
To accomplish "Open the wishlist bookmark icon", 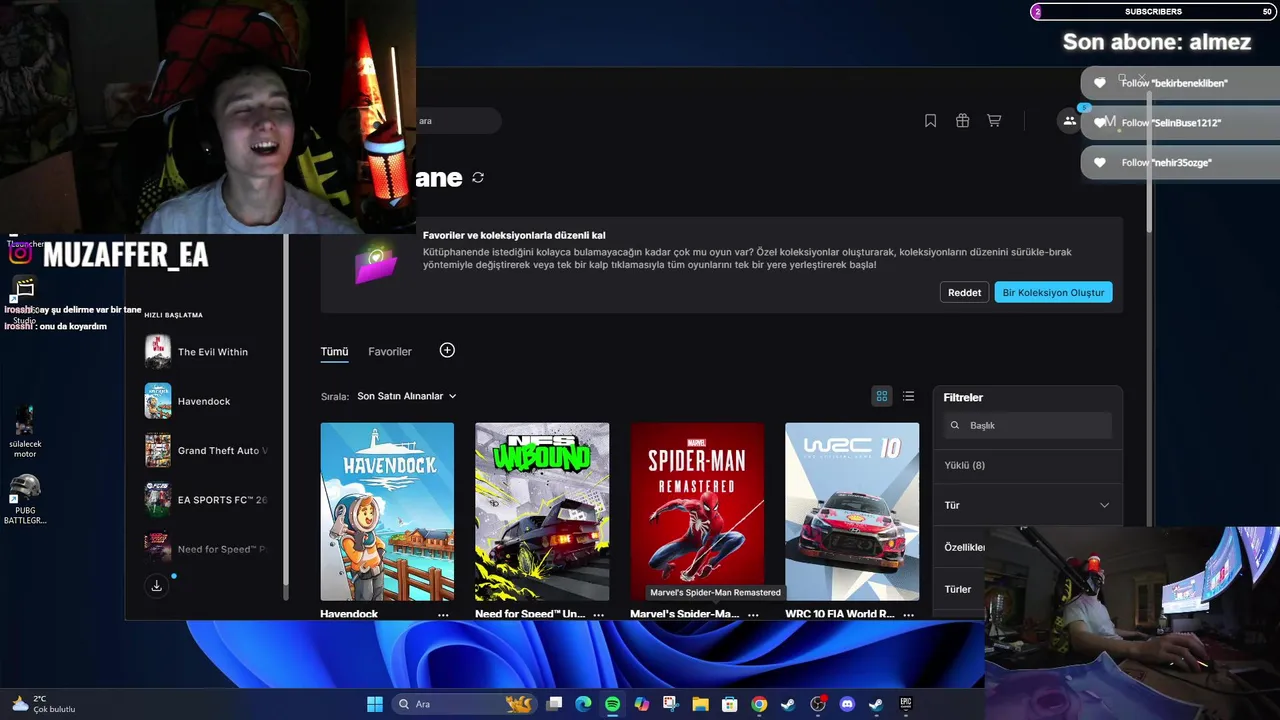I will (930, 121).
